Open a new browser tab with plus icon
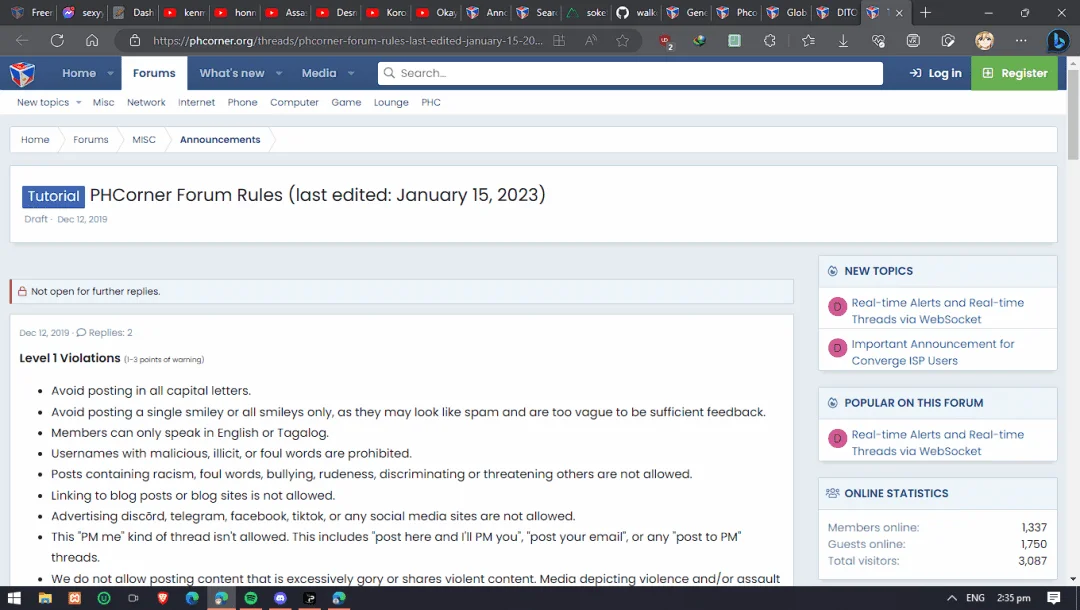This screenshot has width=1080, height=610. tap(926, 12)
